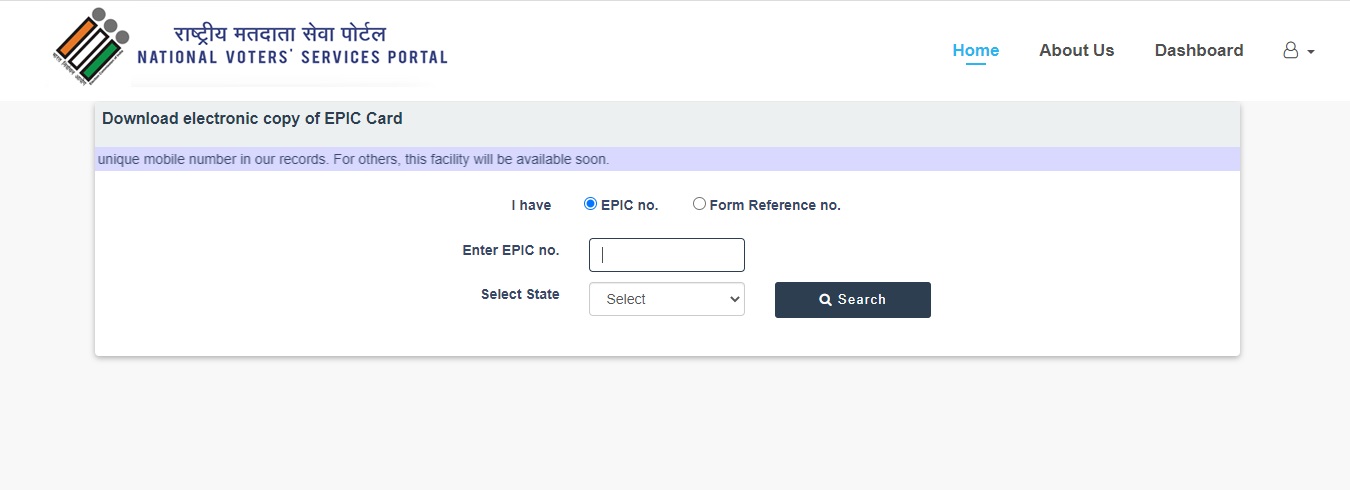Screen dimensions: 1350x490
Task: Select the Form Reference no. radio option
Action: click(699, 204)
